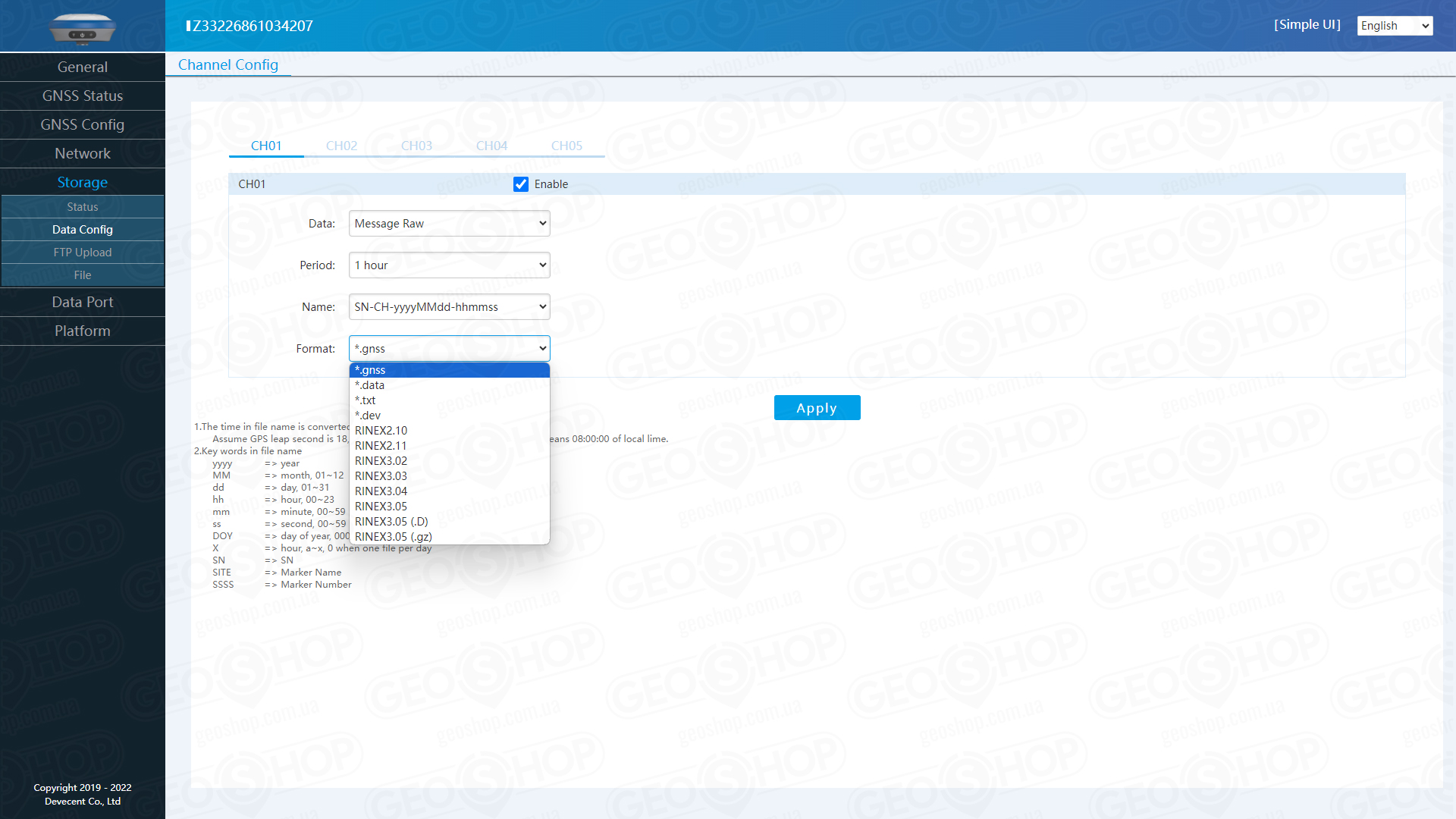Open the Data dropdown showing Message Raw
Image resolution: width=1456 pixels, height=819 pixels.
click(449, 224)
